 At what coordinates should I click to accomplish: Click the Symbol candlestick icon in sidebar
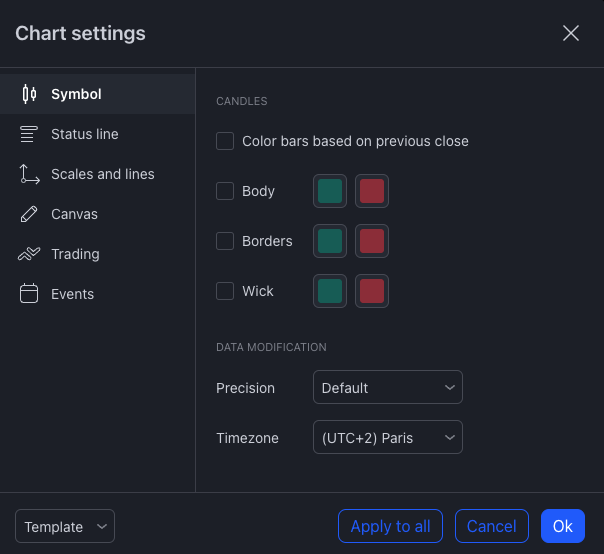click(29, 94)
